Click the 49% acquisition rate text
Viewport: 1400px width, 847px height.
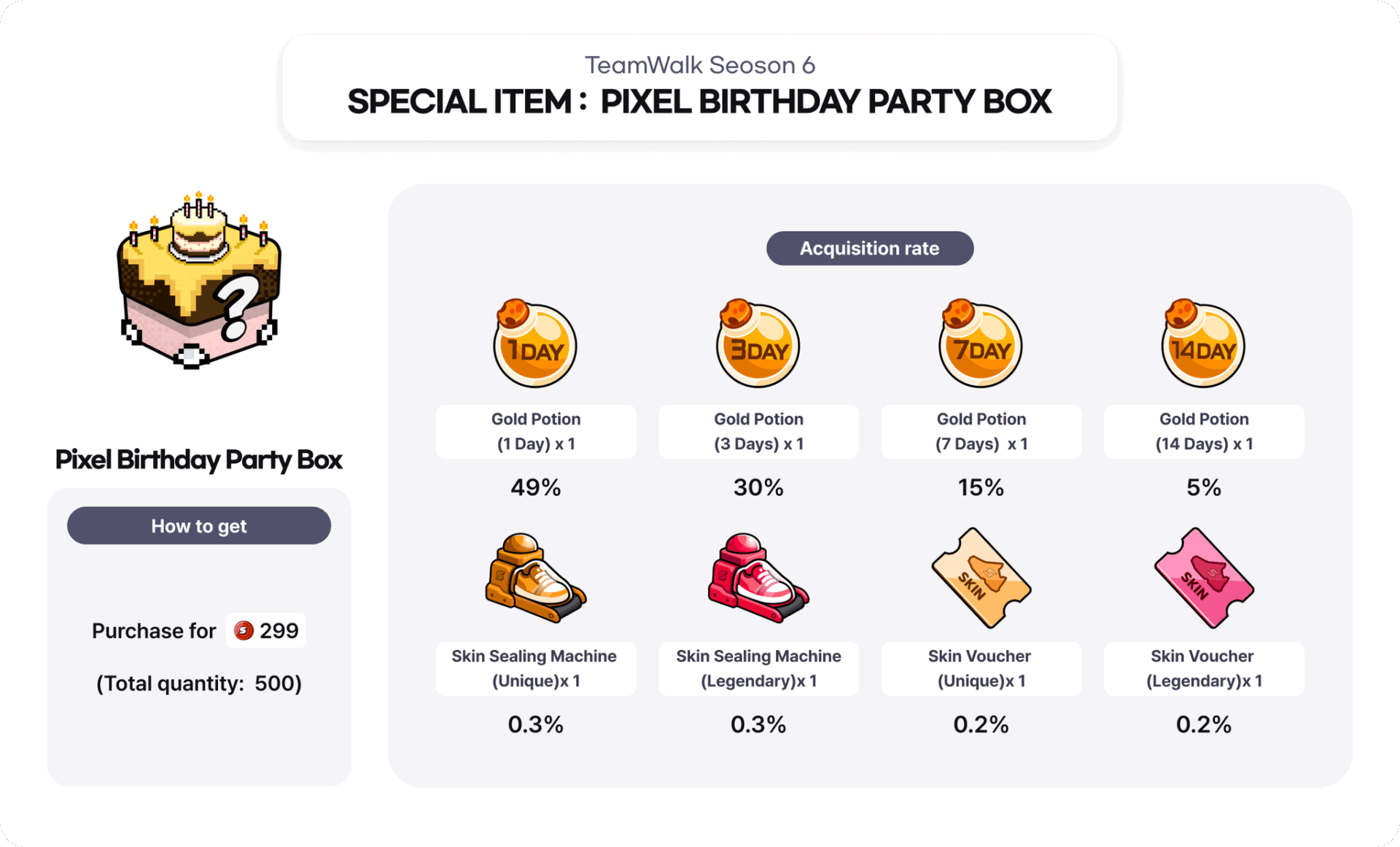pyautogui.click(x=536, y=487)
